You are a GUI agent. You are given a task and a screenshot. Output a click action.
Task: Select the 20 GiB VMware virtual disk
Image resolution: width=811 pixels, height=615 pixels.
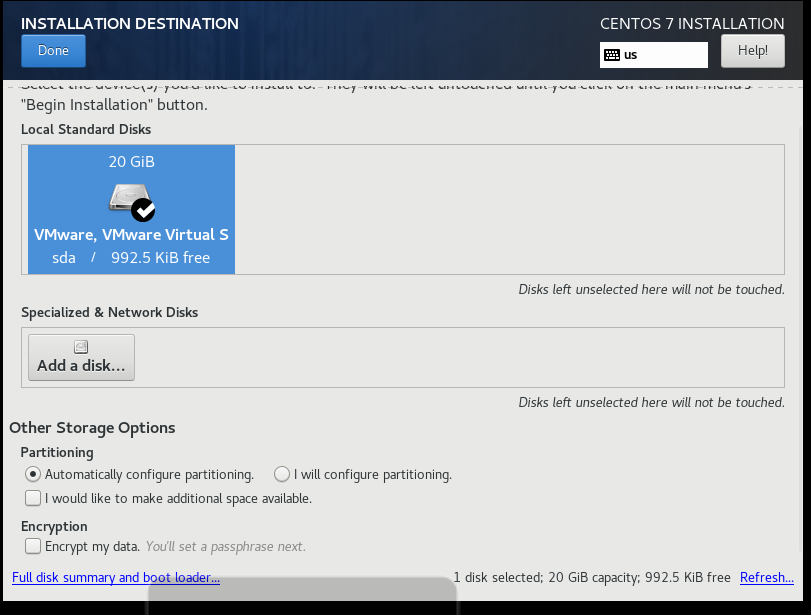[131, 209]
